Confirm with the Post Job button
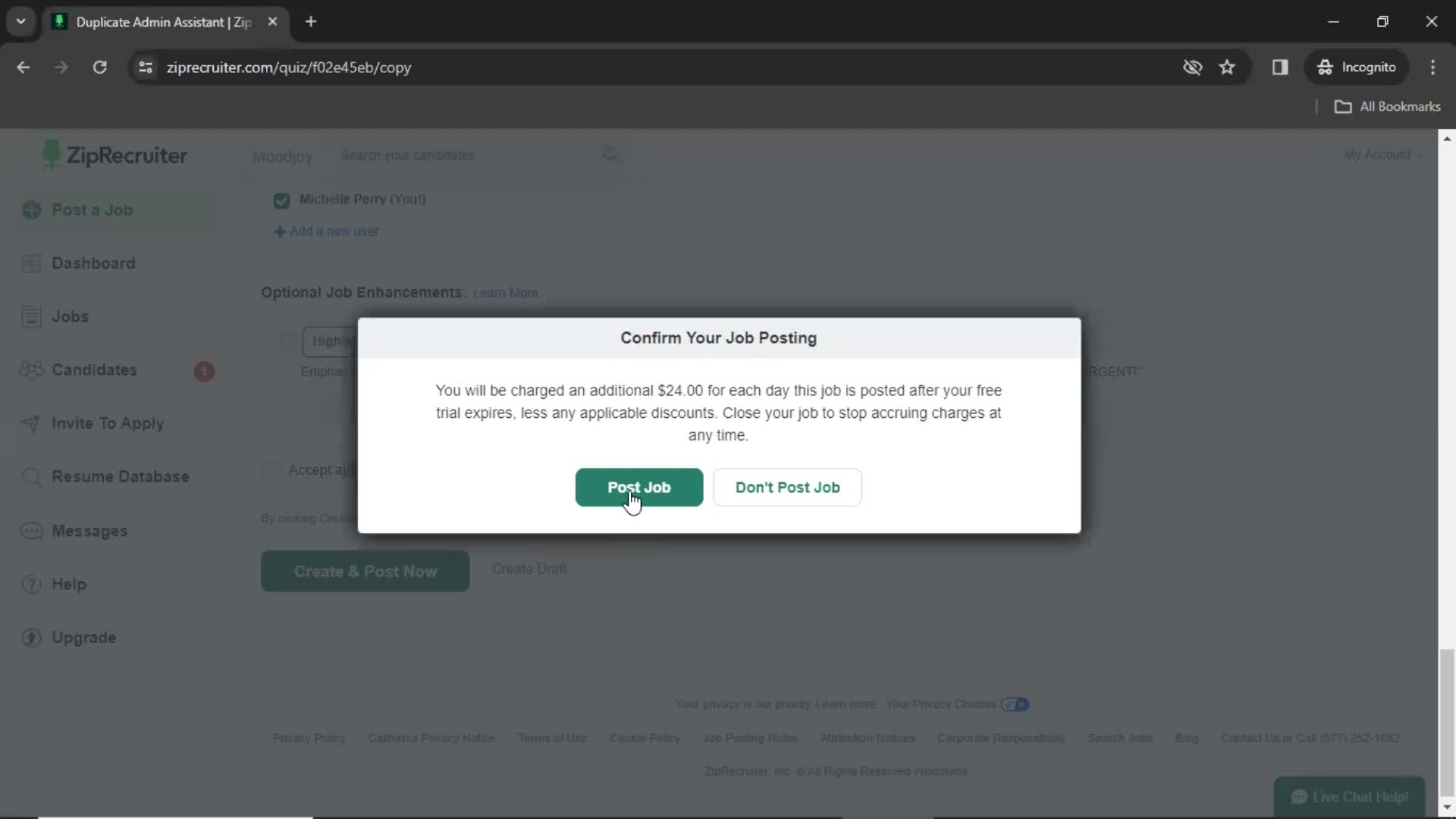This screenshot has height=819, width=1456. pyautogui.click(x=639, y=488)
